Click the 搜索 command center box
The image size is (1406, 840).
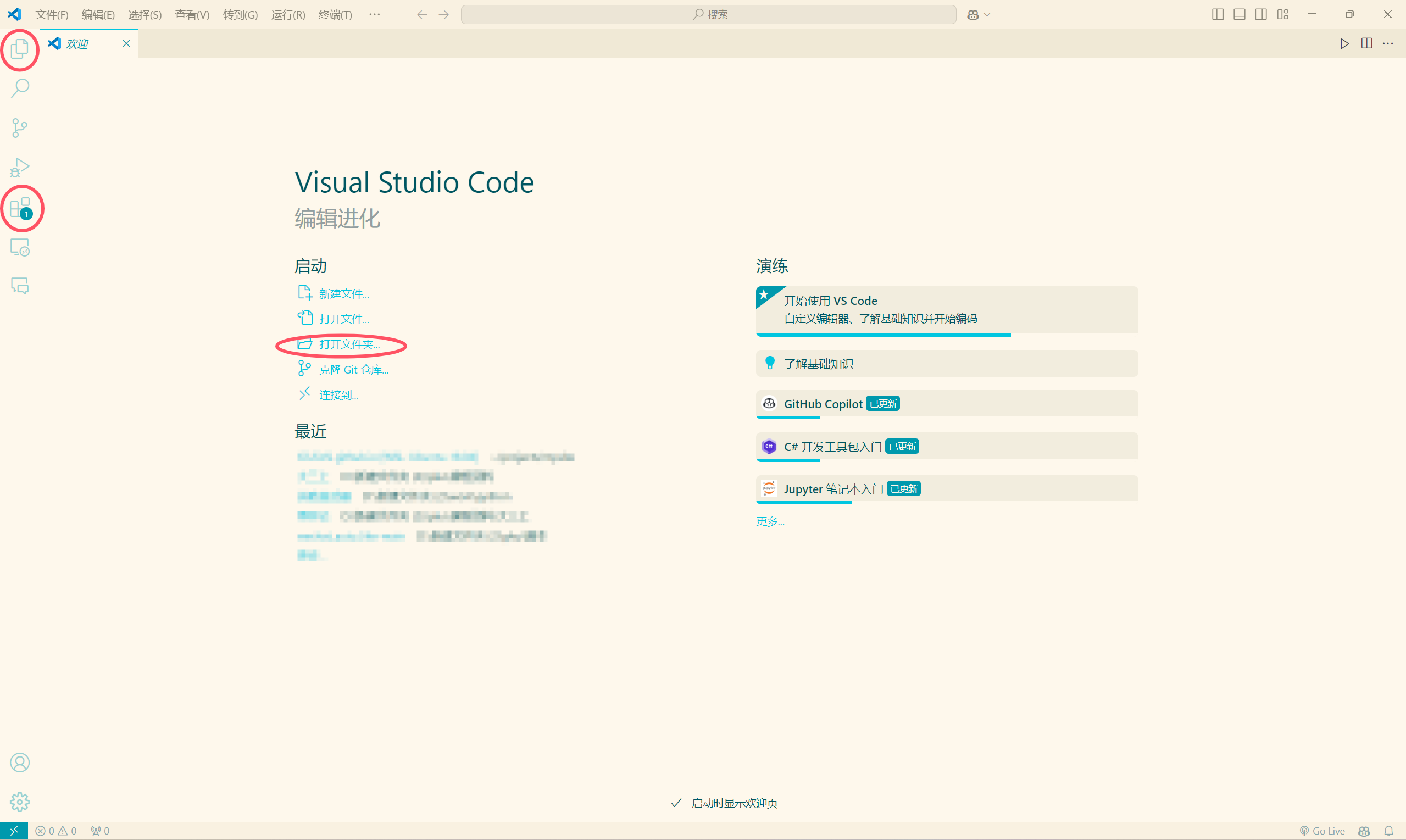tap(709, 15)
